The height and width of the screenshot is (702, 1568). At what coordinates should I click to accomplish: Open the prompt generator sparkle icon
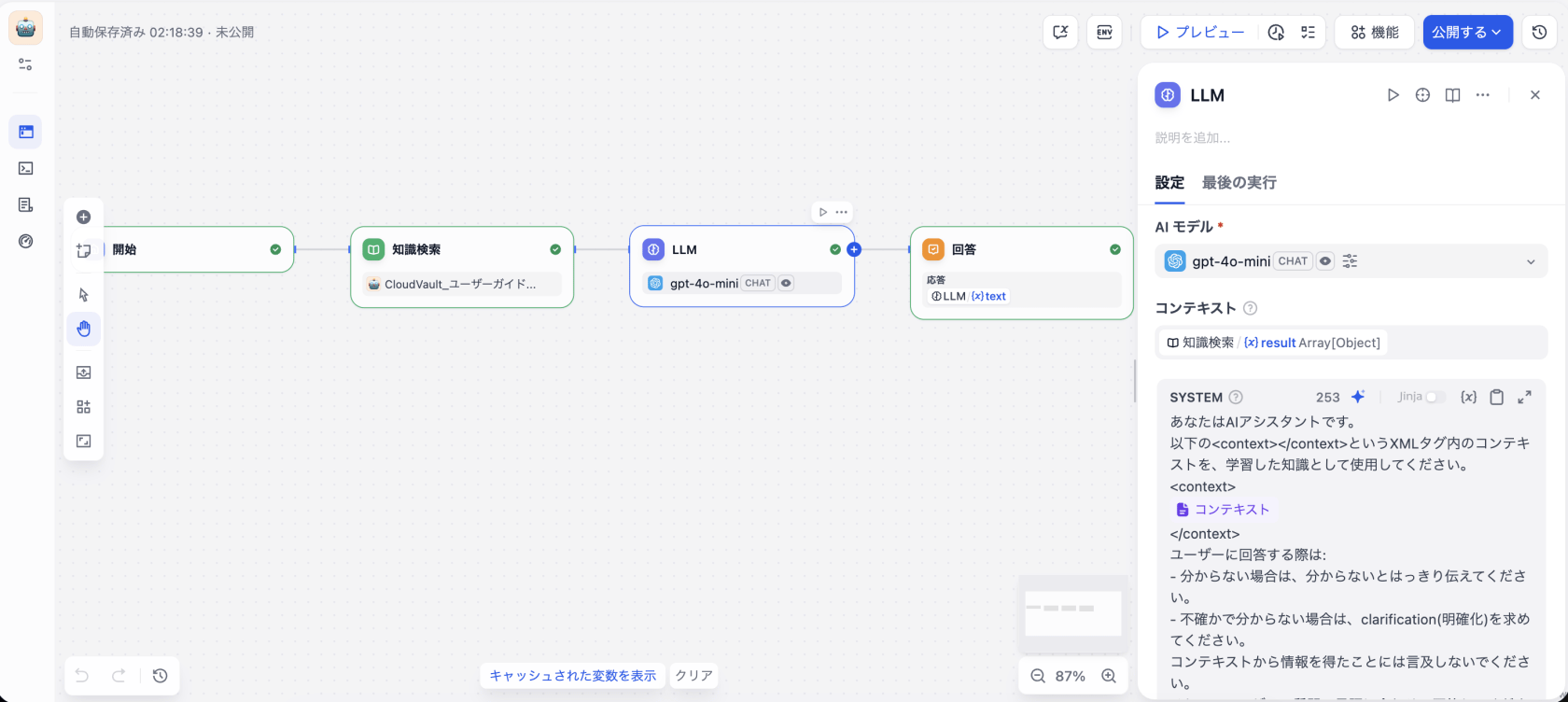(x=1358, y=397)
